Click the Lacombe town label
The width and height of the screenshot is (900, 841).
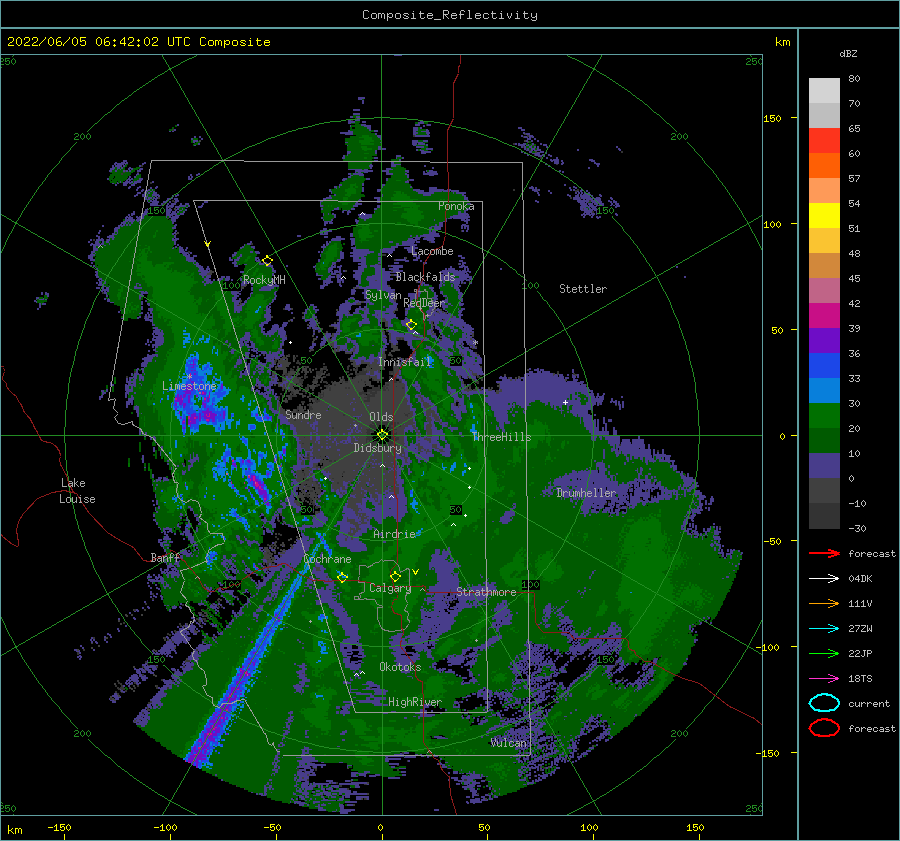tap(432, 251)
